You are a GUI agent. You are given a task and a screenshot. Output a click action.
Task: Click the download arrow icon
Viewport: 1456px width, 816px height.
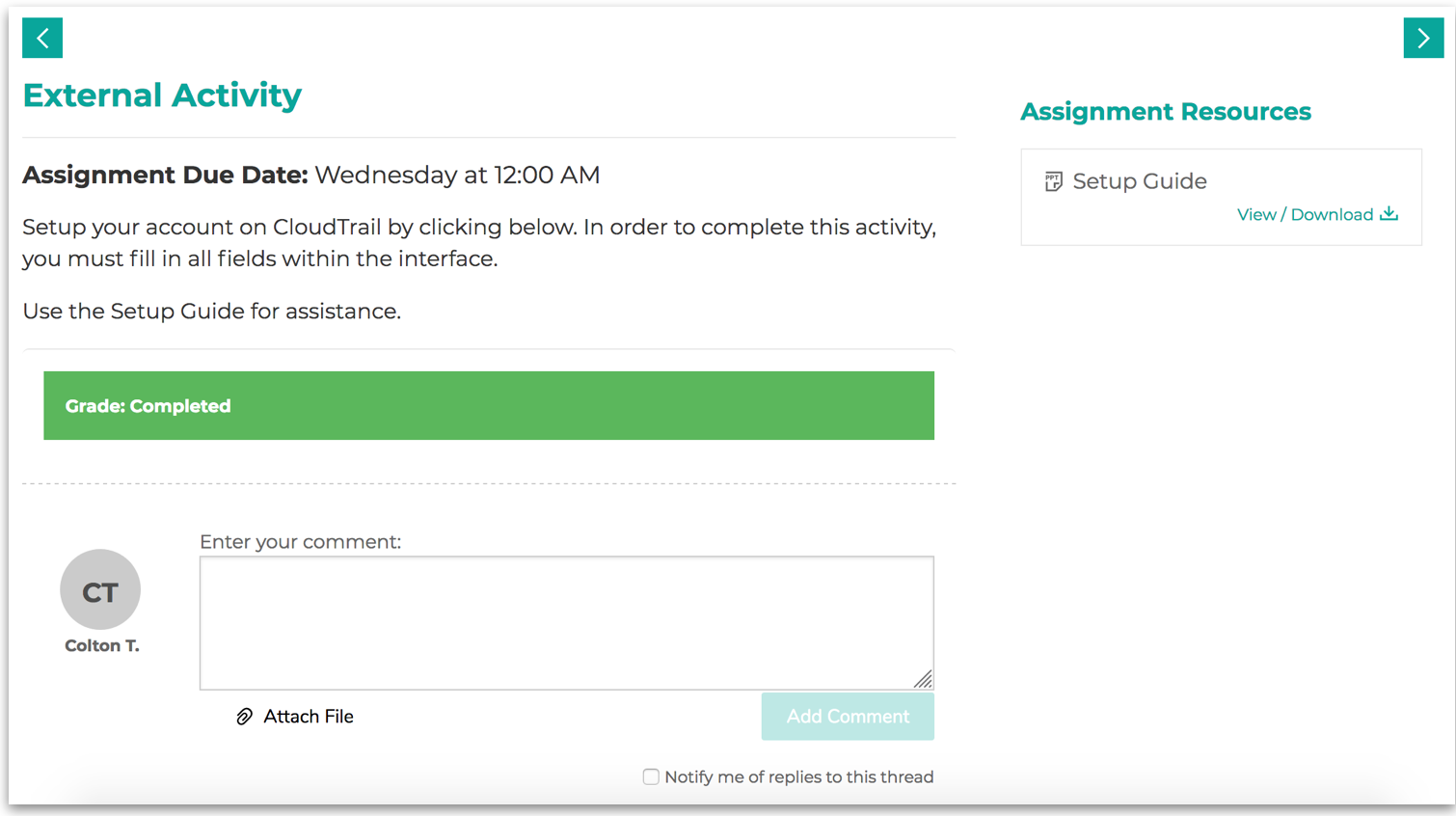1389,214
